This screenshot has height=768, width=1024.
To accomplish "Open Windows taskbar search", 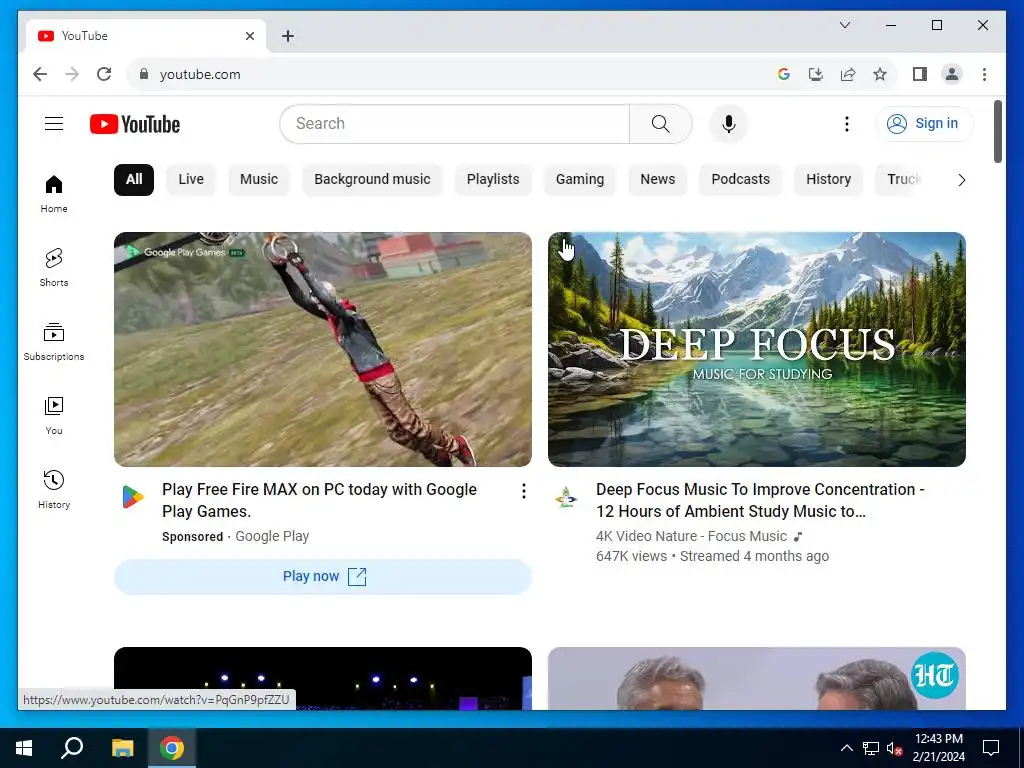I will [x=72, y=748].
